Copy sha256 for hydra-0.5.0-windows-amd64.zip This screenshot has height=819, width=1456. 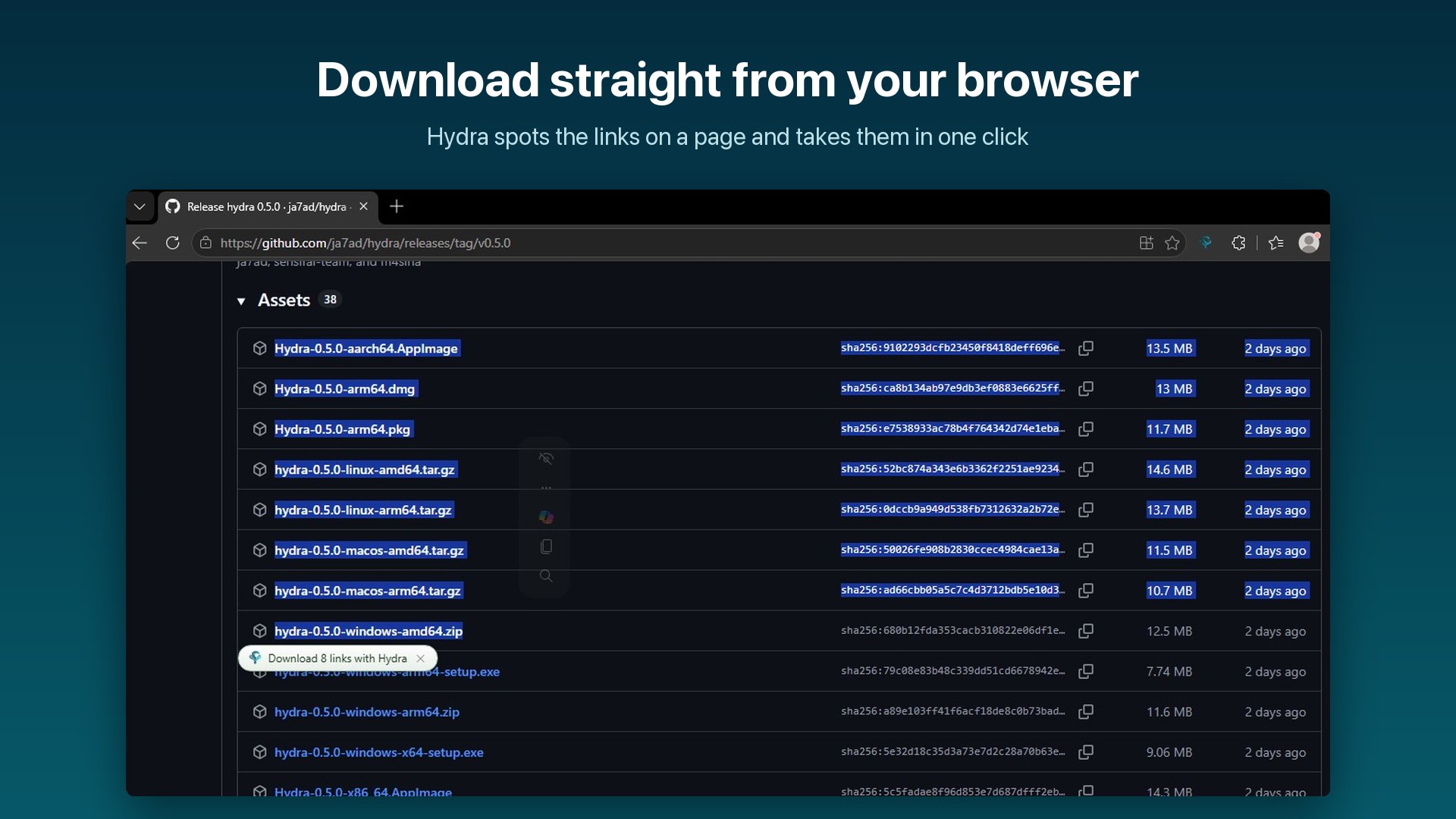click(1086, 631)
